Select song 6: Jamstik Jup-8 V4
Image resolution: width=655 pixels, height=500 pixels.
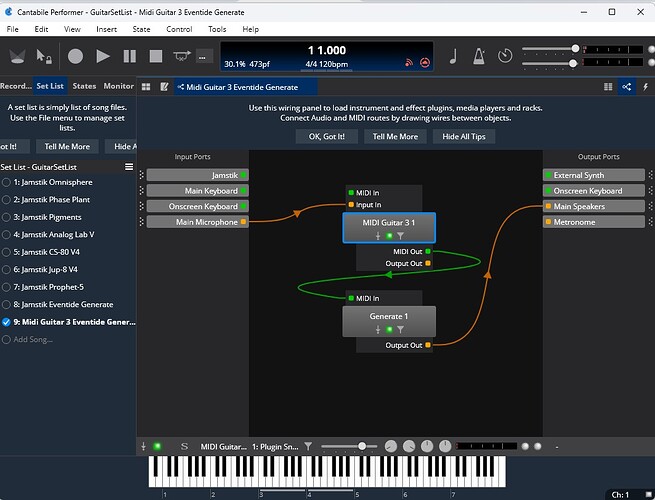pyautogui.click(x=68, y=269)
